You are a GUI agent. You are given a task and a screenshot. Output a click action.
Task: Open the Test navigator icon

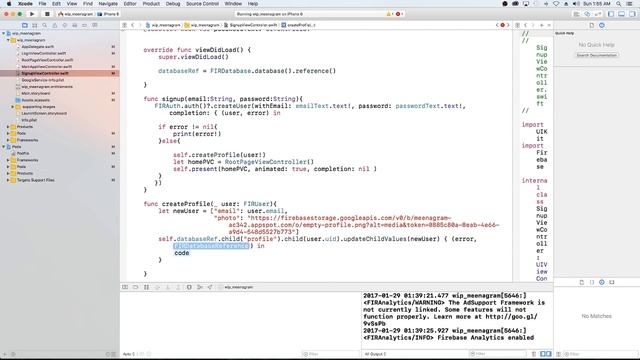[64, 25]
